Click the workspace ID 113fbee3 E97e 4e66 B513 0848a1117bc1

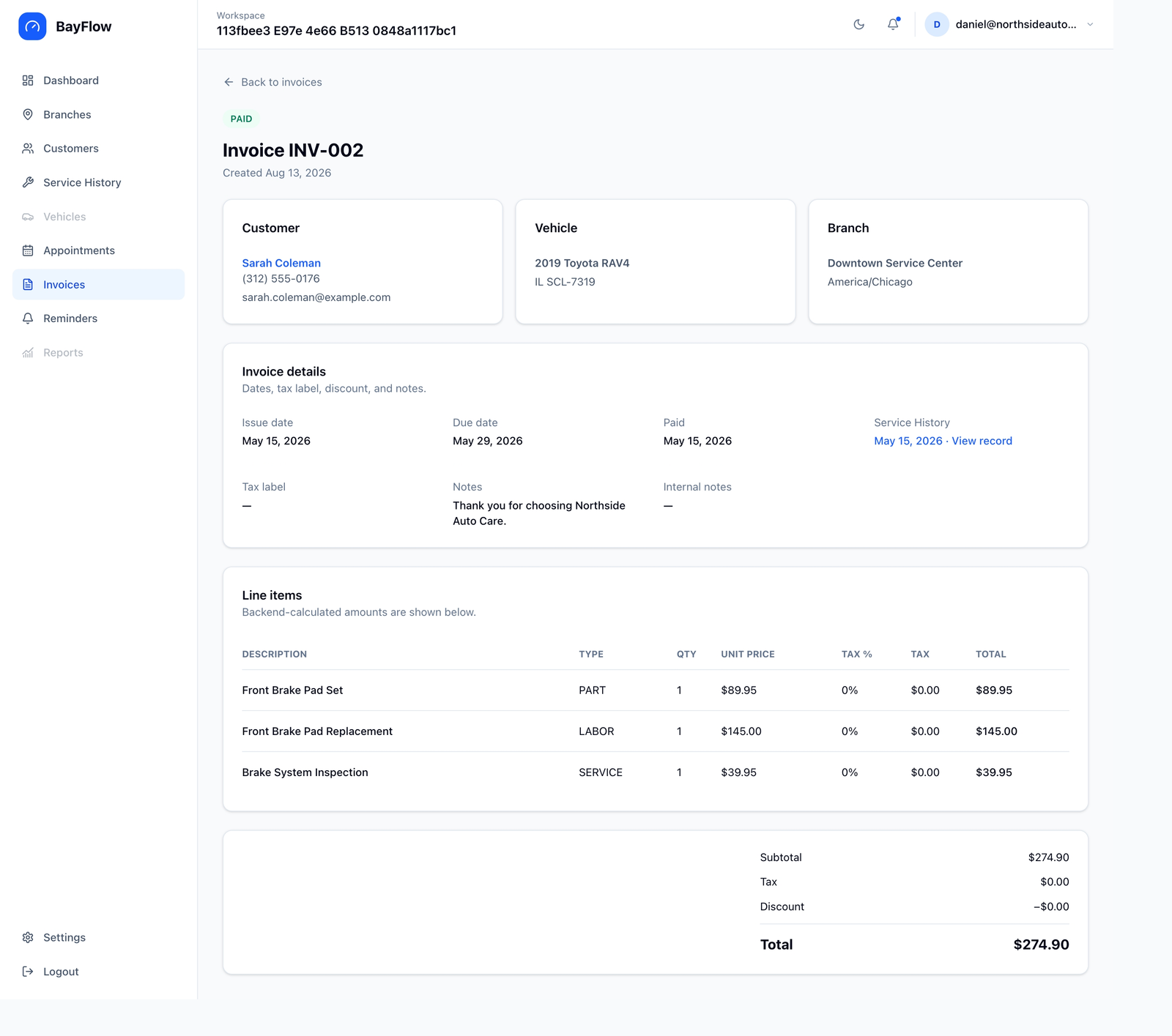click(x=336, y=31)
